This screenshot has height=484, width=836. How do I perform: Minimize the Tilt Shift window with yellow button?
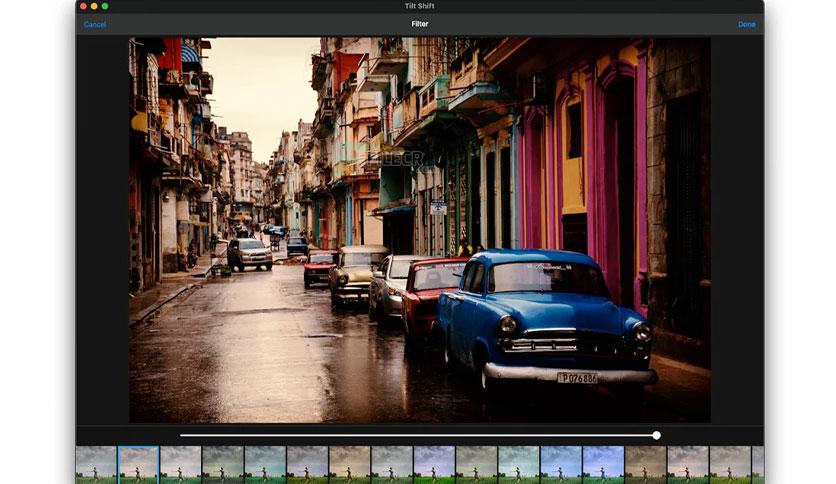click(x=94, y=6)
